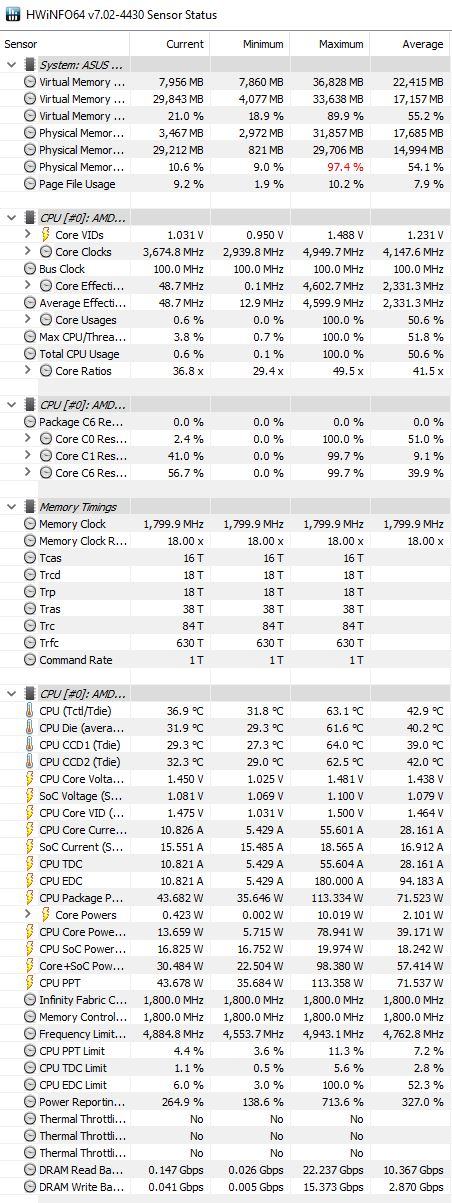The width and height of the screenshot is (452, 1203).
Task: Select the DRAM Read Bandwidth row
Action: tap(226, 1170)
